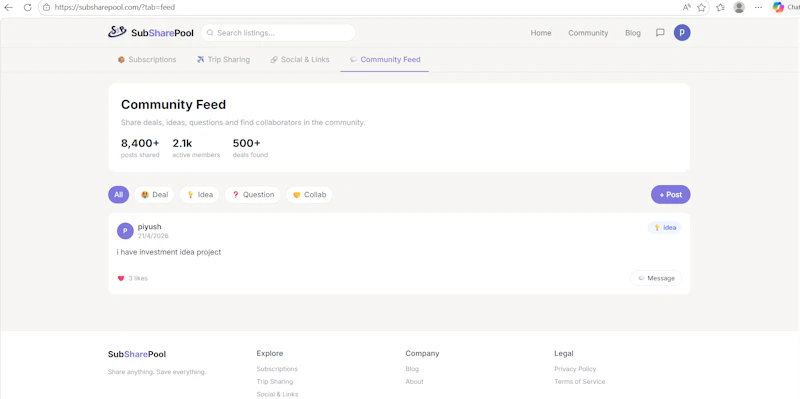Click the footer 'Explore' heading
This screenshot has width=800, height=399.
click(x=270, y=353)
